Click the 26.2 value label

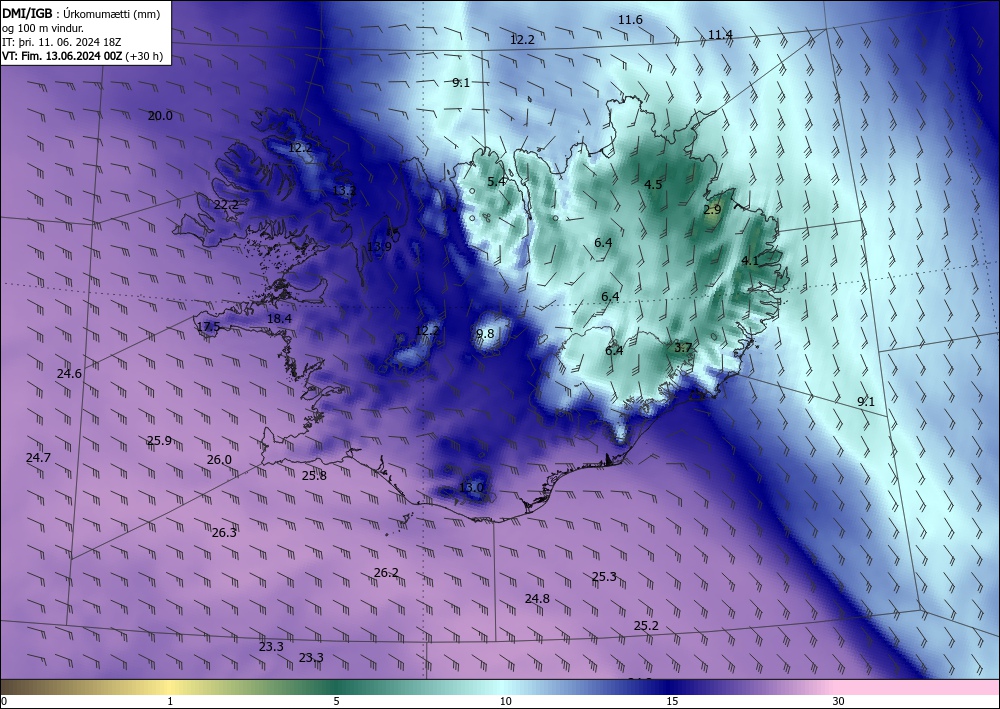(386, 573)
